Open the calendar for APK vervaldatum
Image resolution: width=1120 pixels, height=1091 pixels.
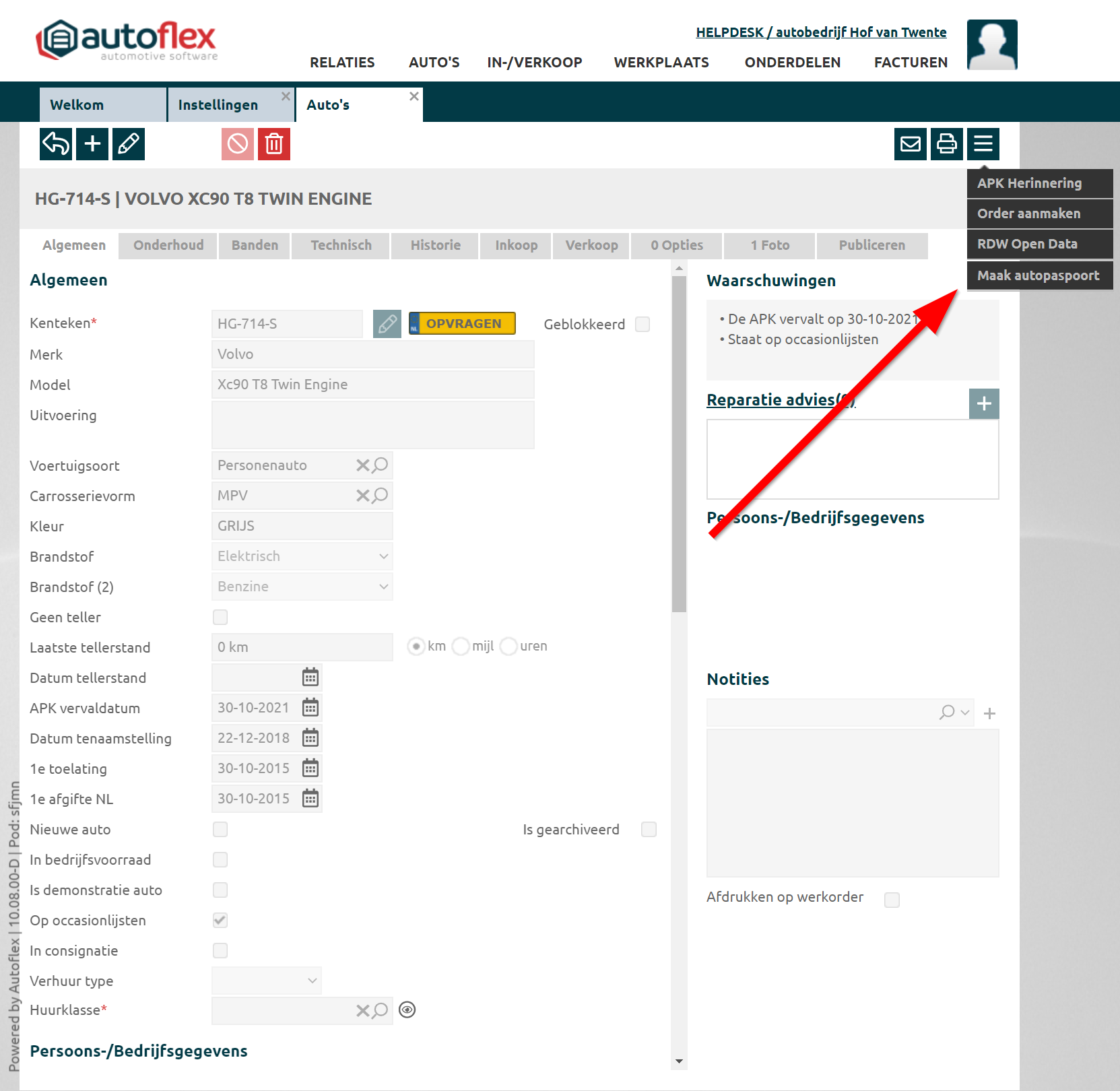click(310, 708)
